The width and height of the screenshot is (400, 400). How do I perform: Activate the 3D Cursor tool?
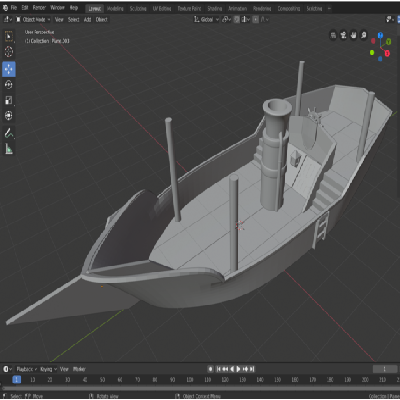(x=9, y=52)
